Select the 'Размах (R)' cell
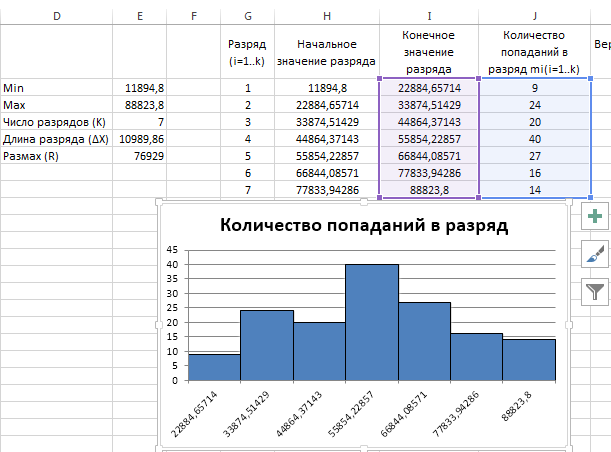 click(x=57, y=156)
